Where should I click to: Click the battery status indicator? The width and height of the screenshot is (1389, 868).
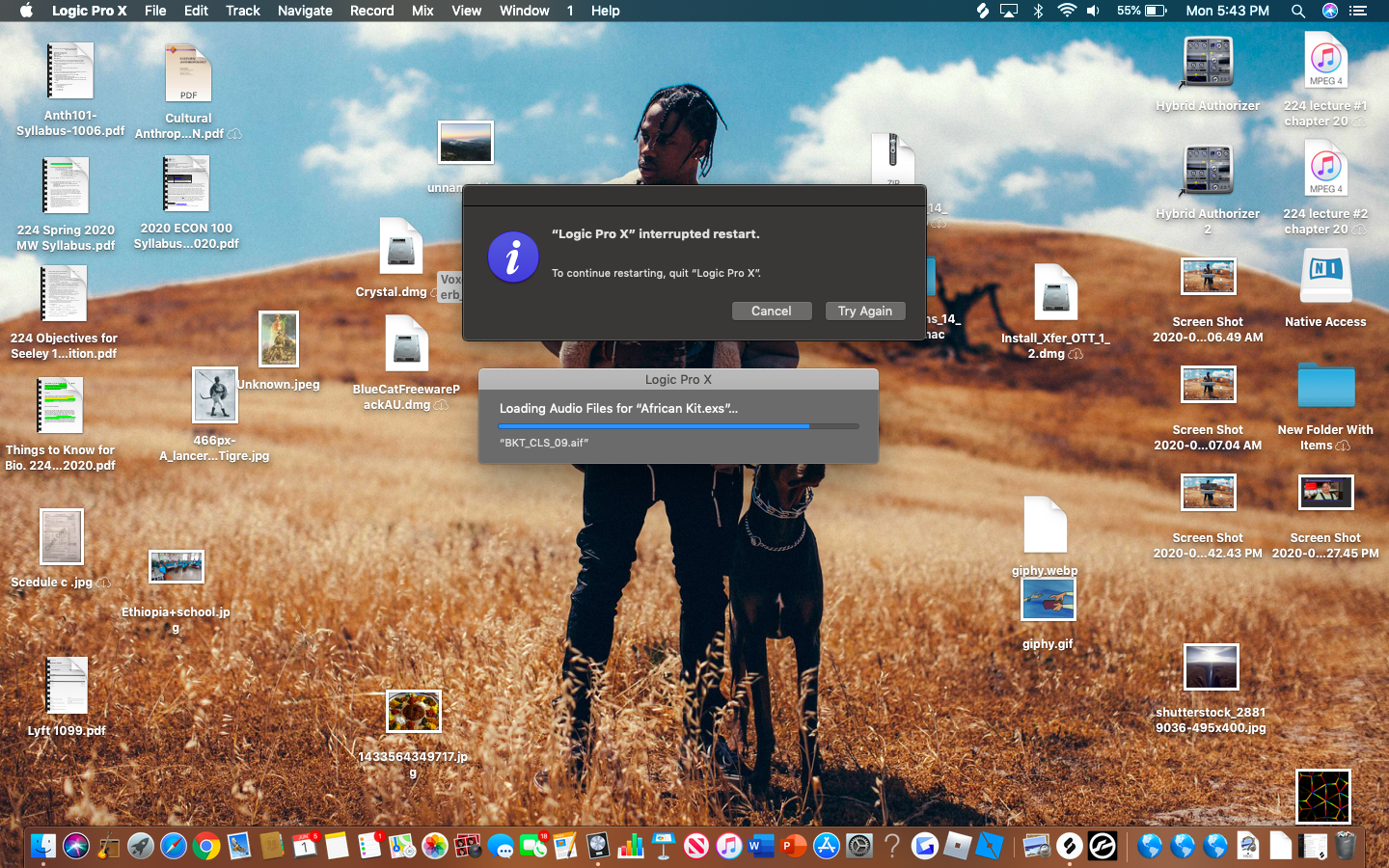click(x=1142, y=11)
